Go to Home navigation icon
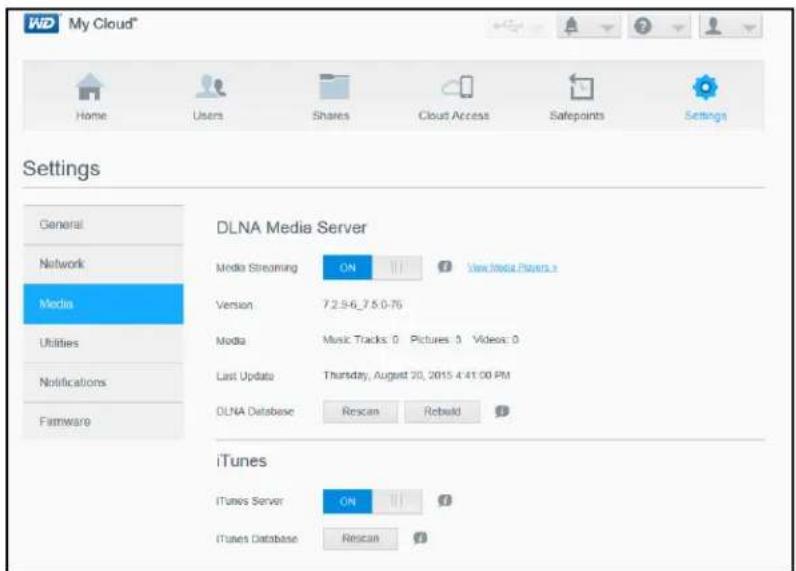The image size is (796, 571). pos(90,87)
